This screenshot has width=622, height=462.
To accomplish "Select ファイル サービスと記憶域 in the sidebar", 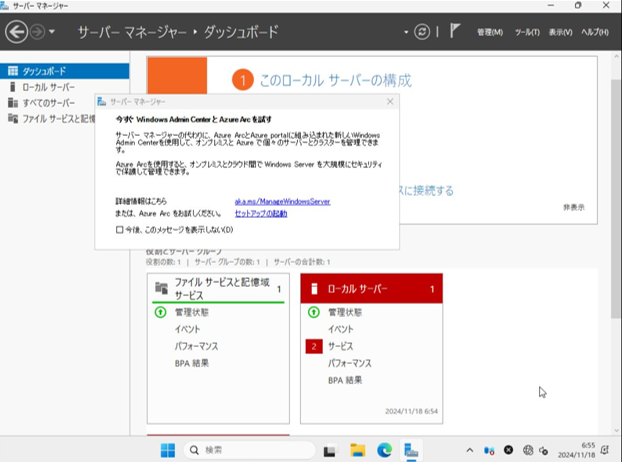I will [48, 119].
